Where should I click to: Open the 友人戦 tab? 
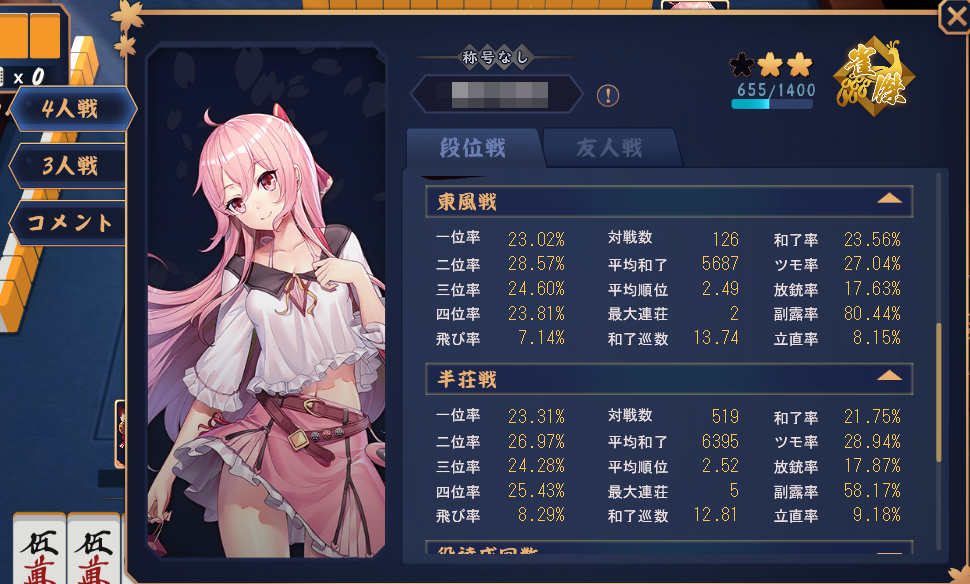point(609,148)
